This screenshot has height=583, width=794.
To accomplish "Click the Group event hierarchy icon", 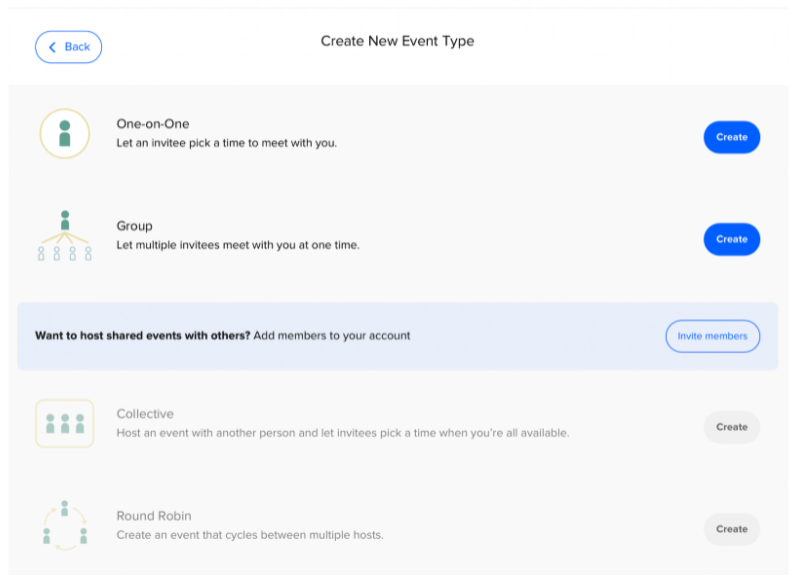I will point(65,236).
